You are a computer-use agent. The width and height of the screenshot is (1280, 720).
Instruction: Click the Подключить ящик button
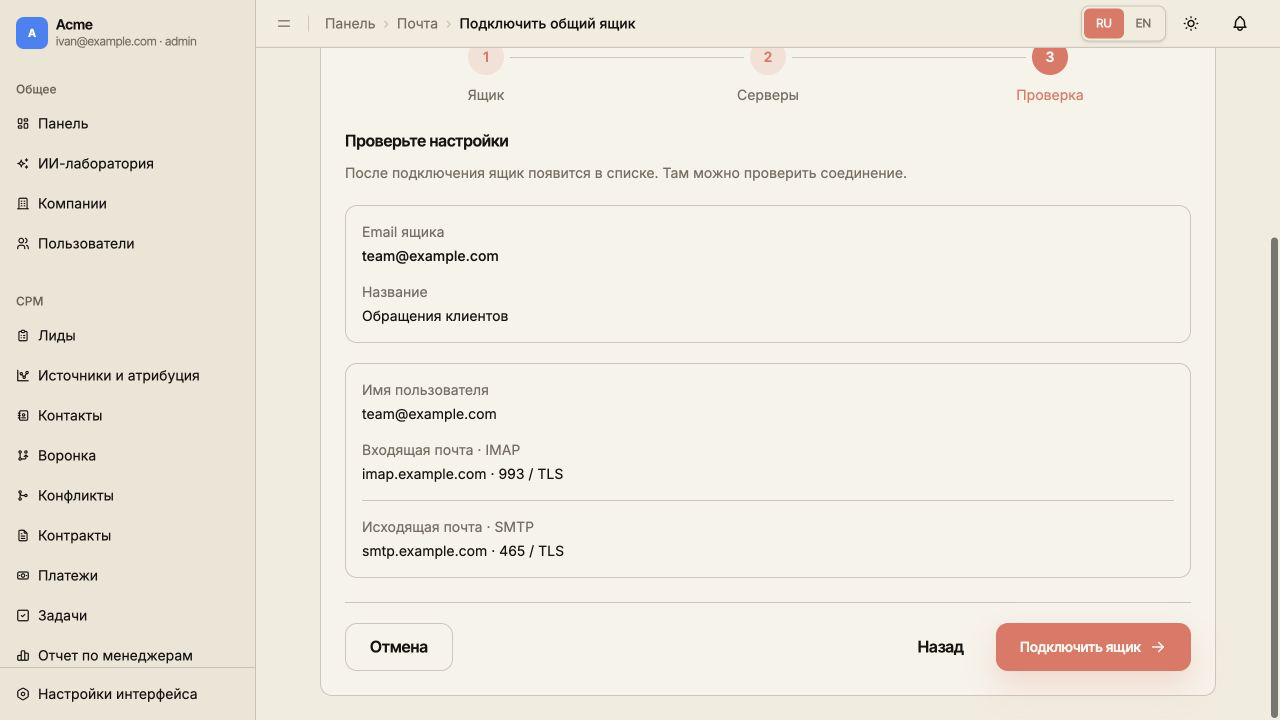[x=1093, y=647]
